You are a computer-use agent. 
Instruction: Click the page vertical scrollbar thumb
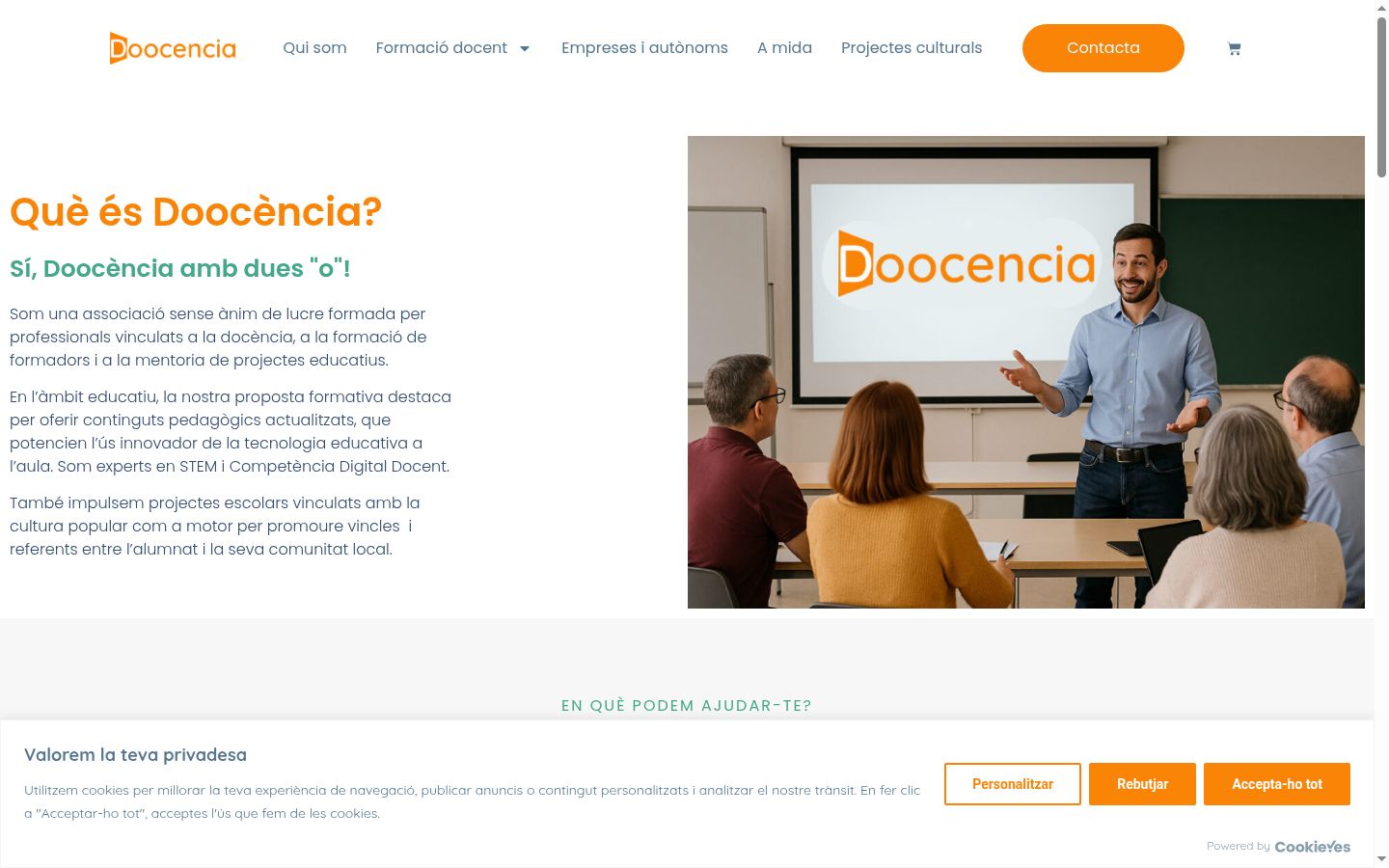pyautogui.click(x=1381, y=96)
